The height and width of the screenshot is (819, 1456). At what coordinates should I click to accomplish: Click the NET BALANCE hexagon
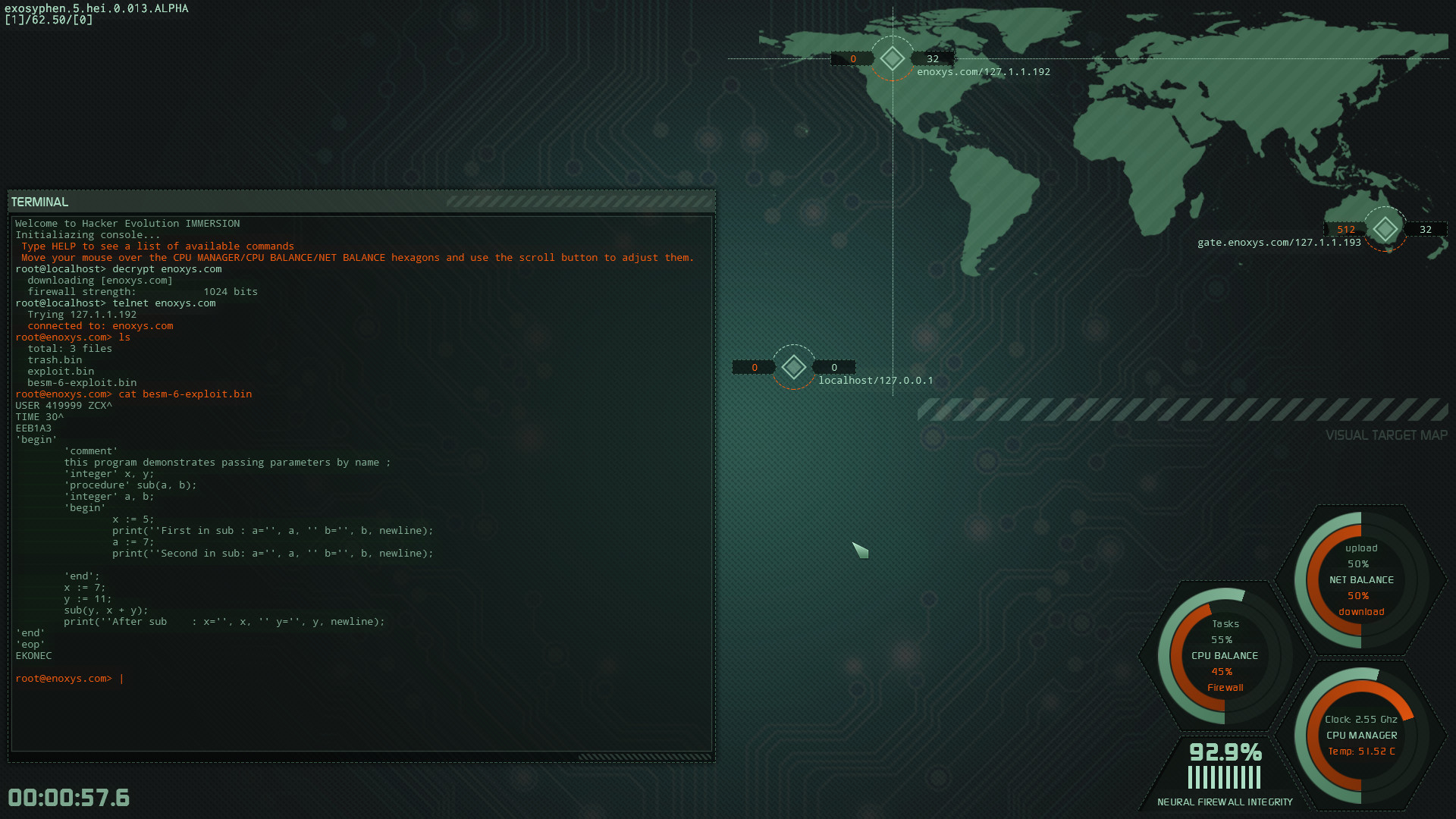coord(1361,580)
